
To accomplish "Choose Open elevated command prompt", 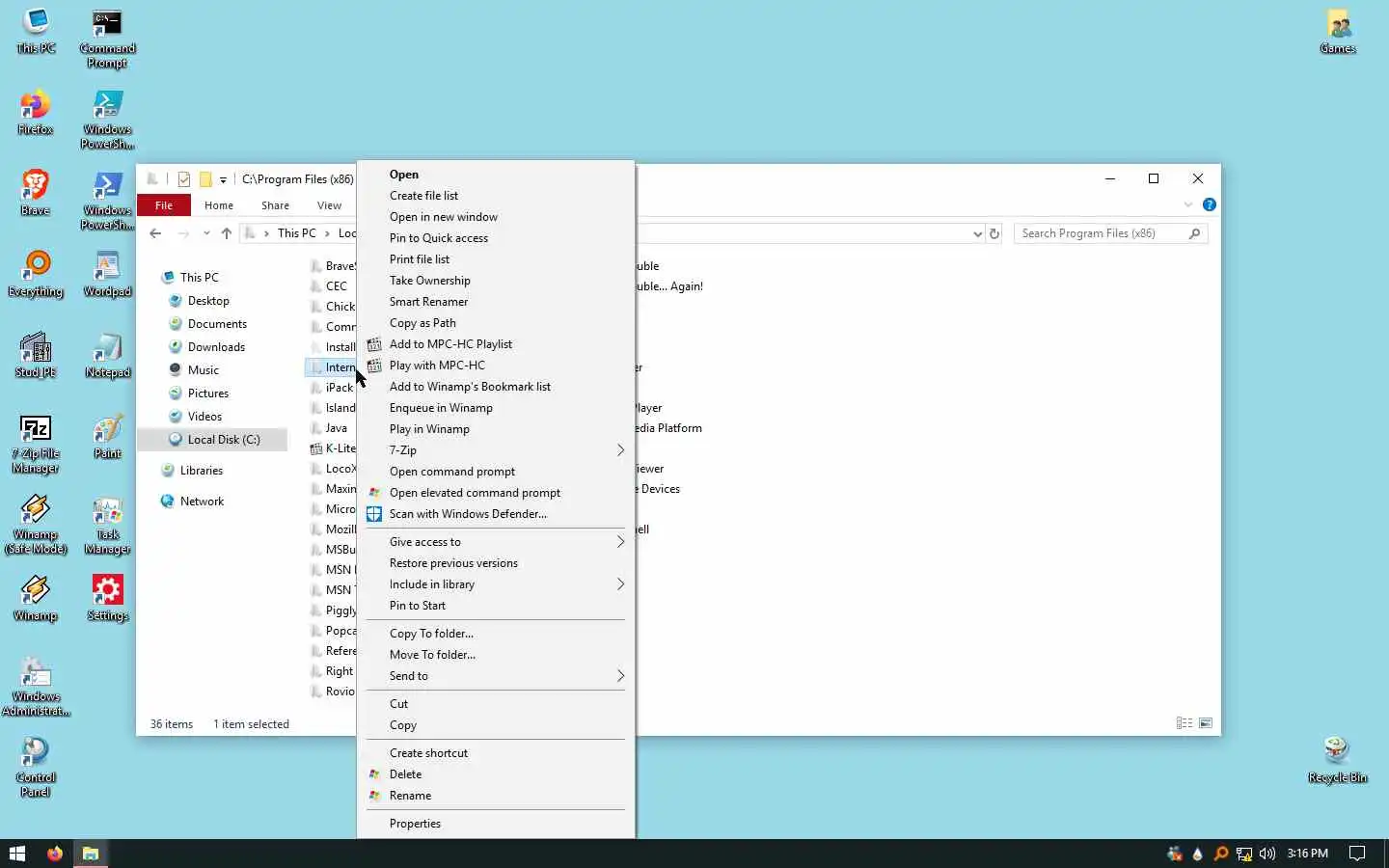I will (x=496, y=493).
